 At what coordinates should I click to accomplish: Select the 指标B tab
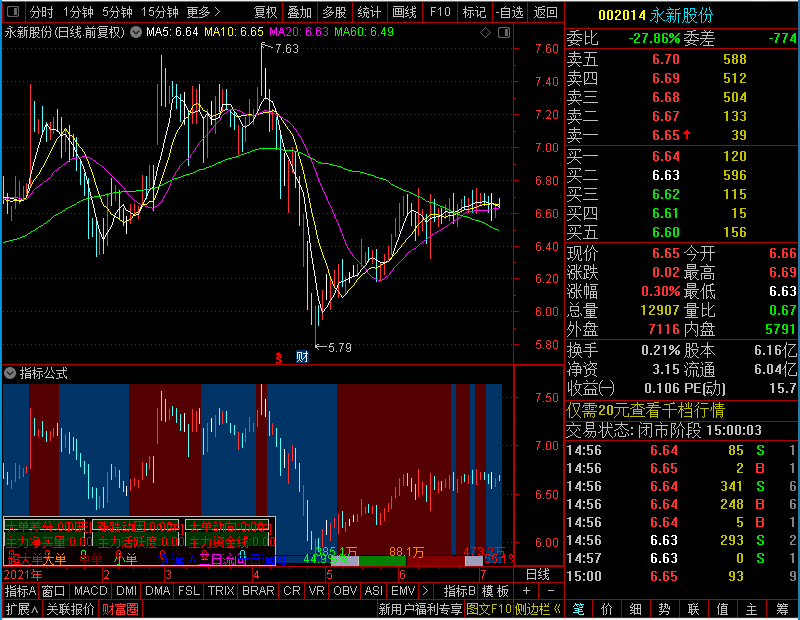click(x=460, y=591)
